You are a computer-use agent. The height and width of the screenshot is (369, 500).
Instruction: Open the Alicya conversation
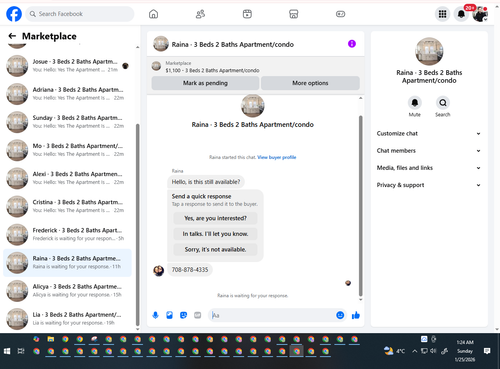tap(68, 290)
